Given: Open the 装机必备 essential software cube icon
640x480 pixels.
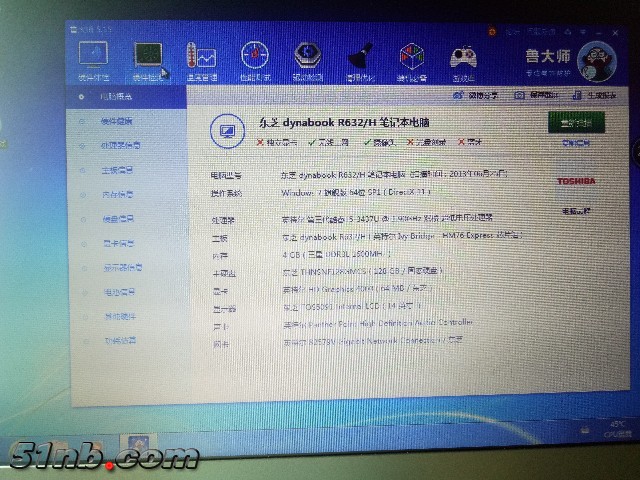Looking at the screenshot, I should pos(411,58).
